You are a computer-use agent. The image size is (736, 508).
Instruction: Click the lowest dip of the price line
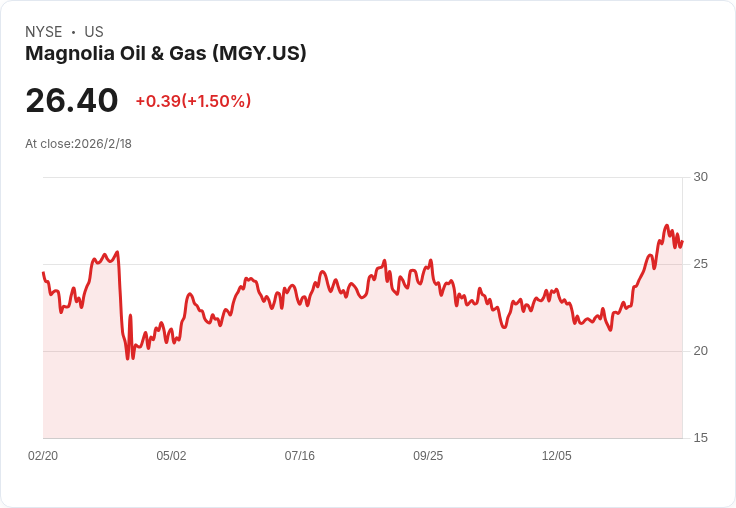(x=128, y=358)
